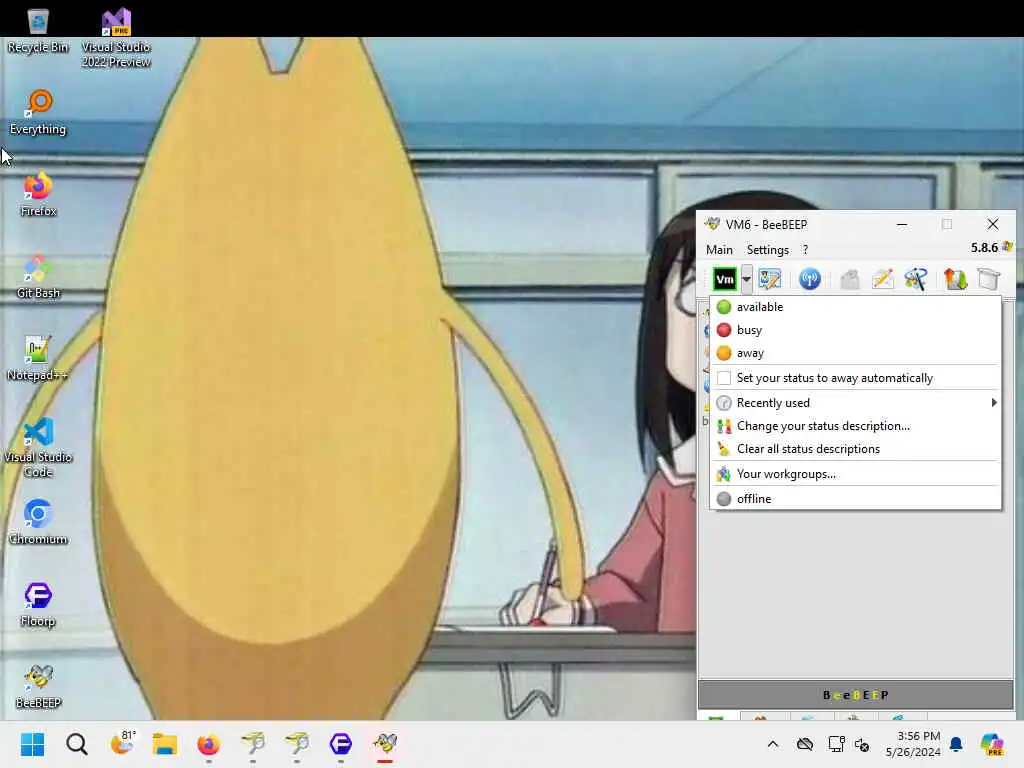1024x768 pixels.
Task: Expand the Recently used submenu
Action: click(x=856, y=403)
